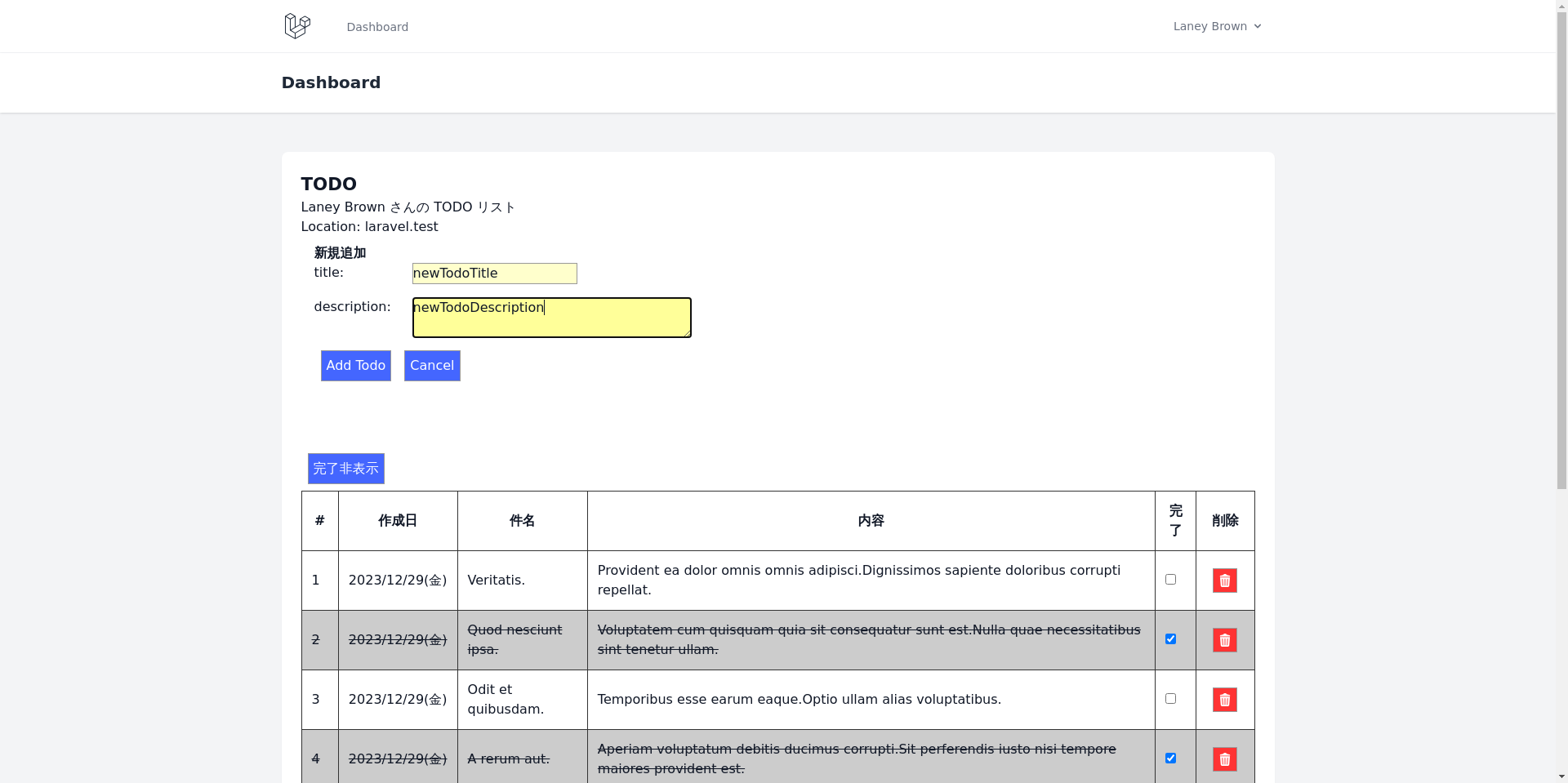Click the title input containing newTodoTitle
Viewport: 1568px width, 783px height.
(494, 273)
